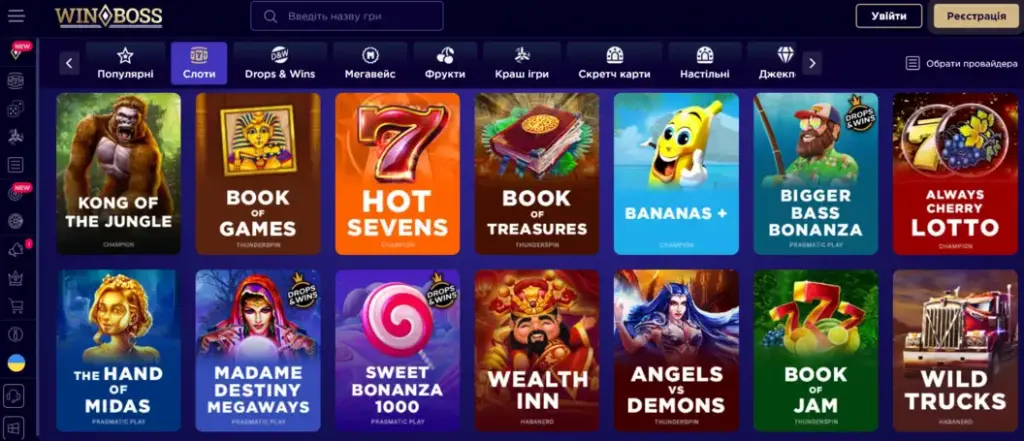Viewport: 1024px width, 441px height.
Task: Focus the game name search field
Action: click(347, 16)
